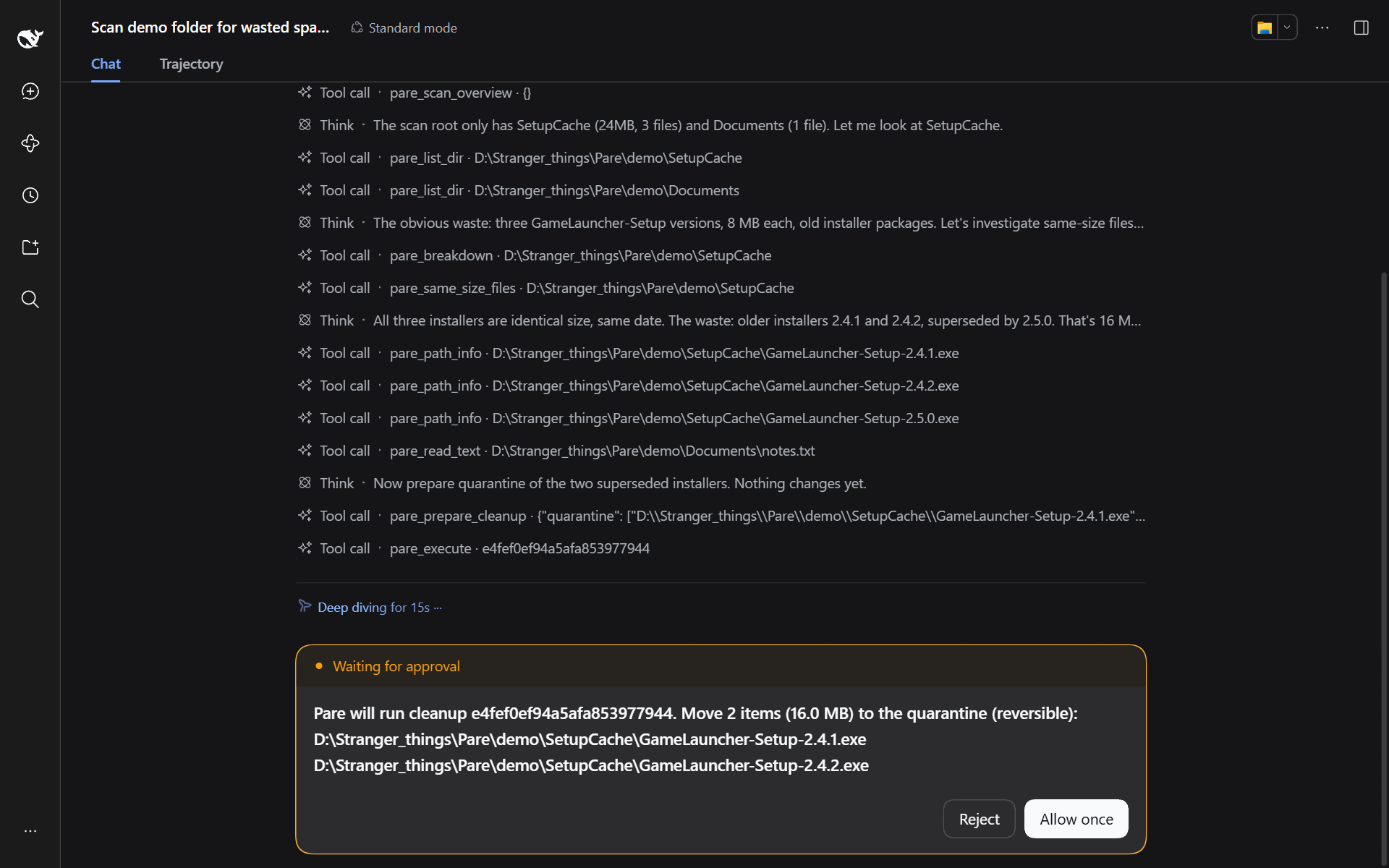This screenshot has width=1389, height=868.
Task: Click the chat vertical scrollbar
Action: (1384, 568)
